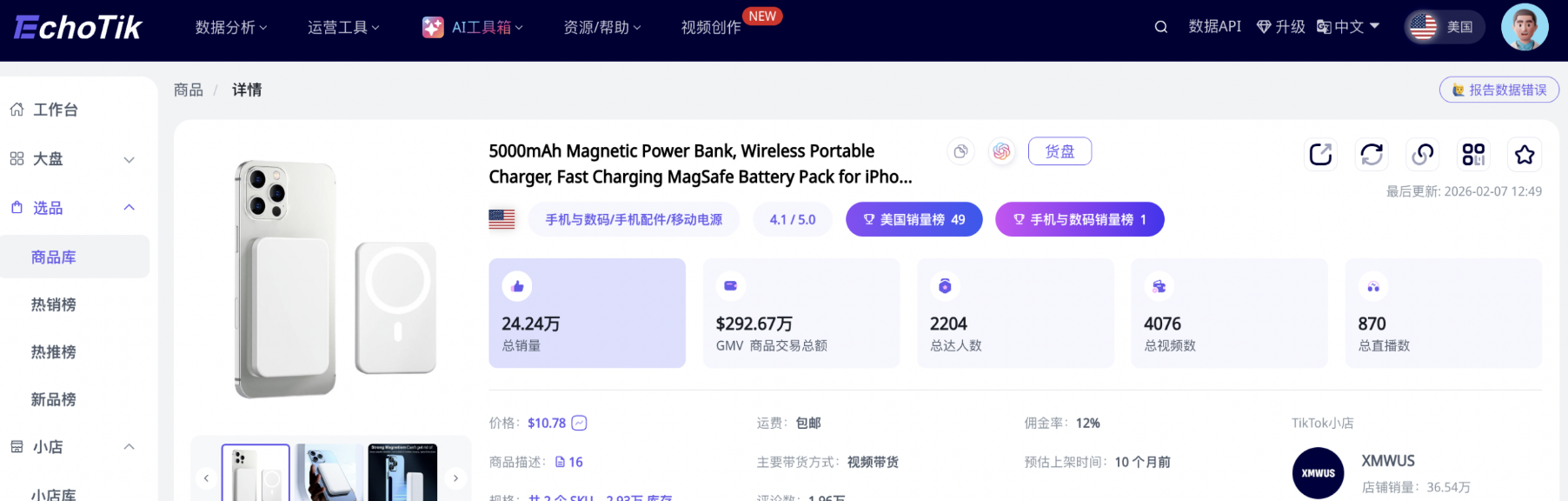Show the product QR code icon
This screenshot has width=1568, height=501.
coord(1473,155)
